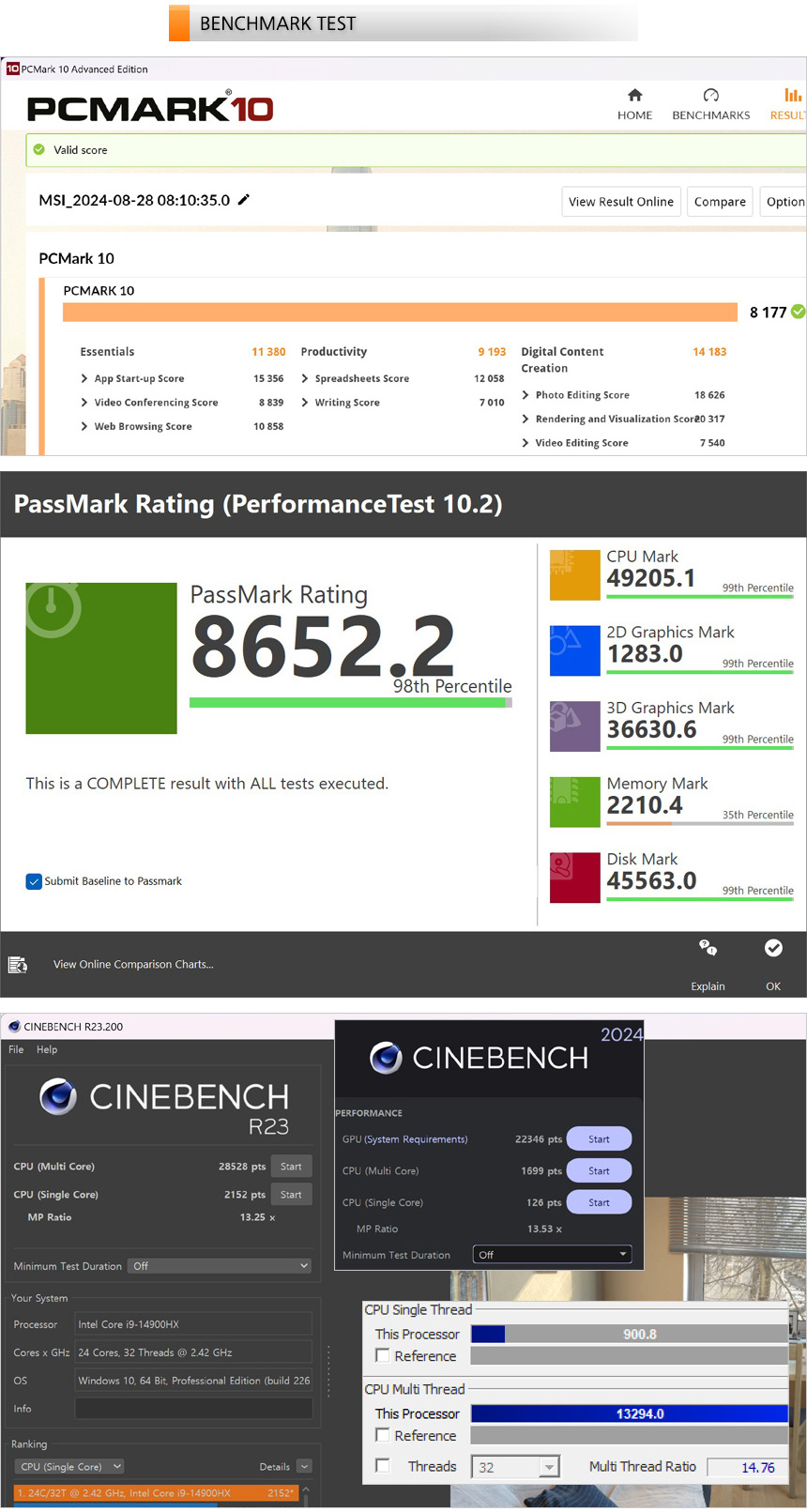The width and height of the screenshot is (807, 1512).
Task: Open the Threads 32 combo box
Action: tap(514, 1467)
